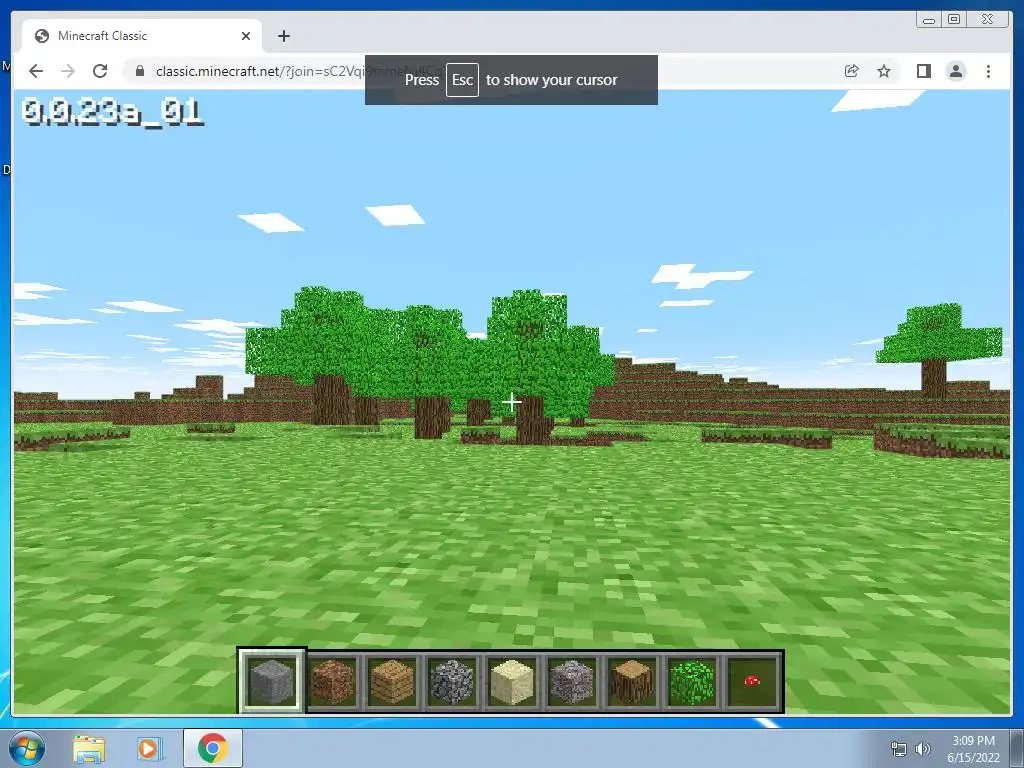Viewport: 1024px width, 768px height.
Task: View site information lock icon
Action: [139, 71]
